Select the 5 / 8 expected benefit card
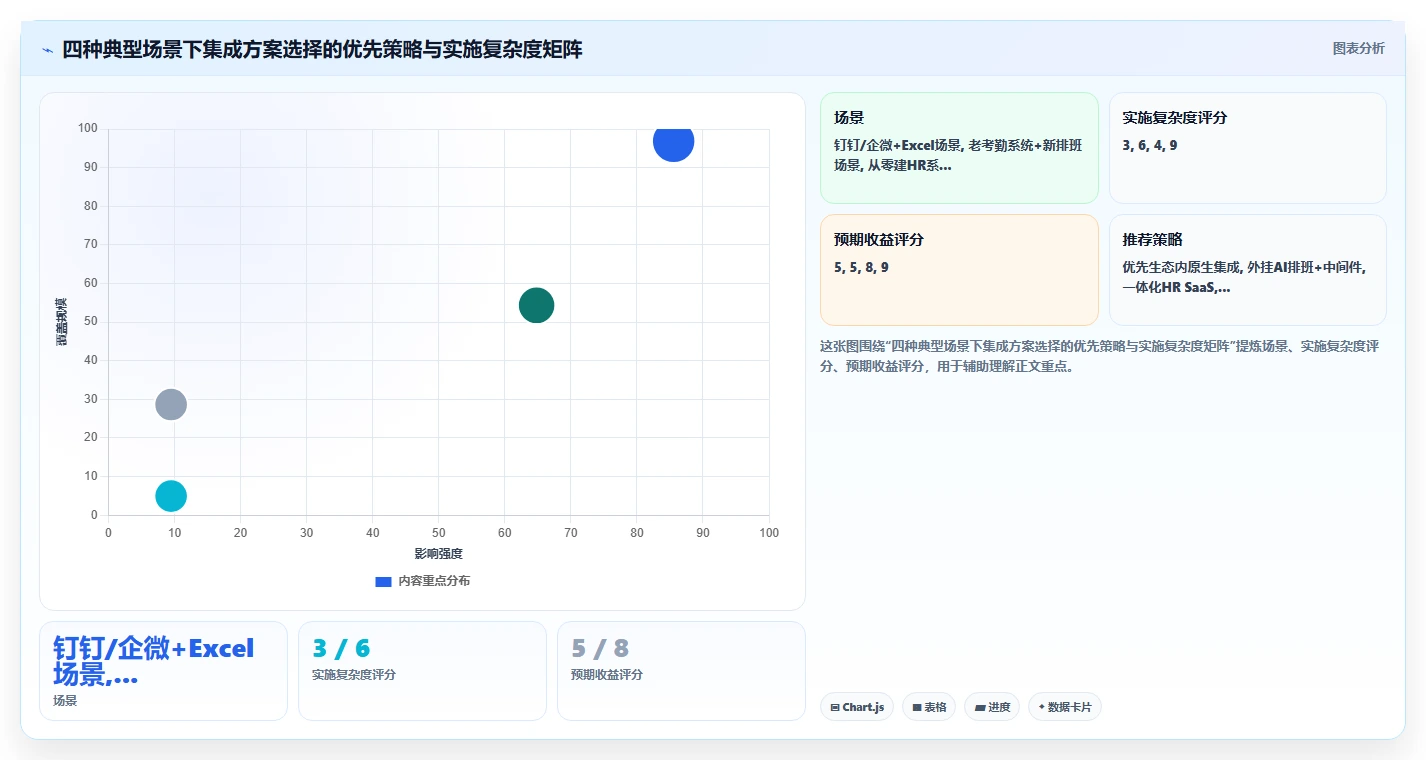 [681, 671]
